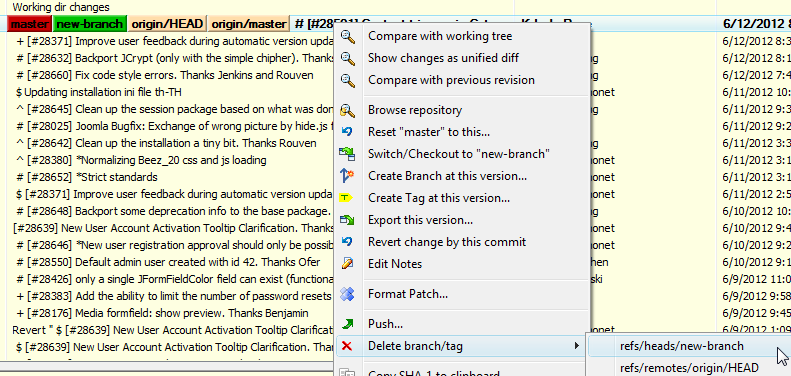This screenshot has height=376, width=791.
Task: Select Show changes as unified diff
Action: [x=443, y=58]
